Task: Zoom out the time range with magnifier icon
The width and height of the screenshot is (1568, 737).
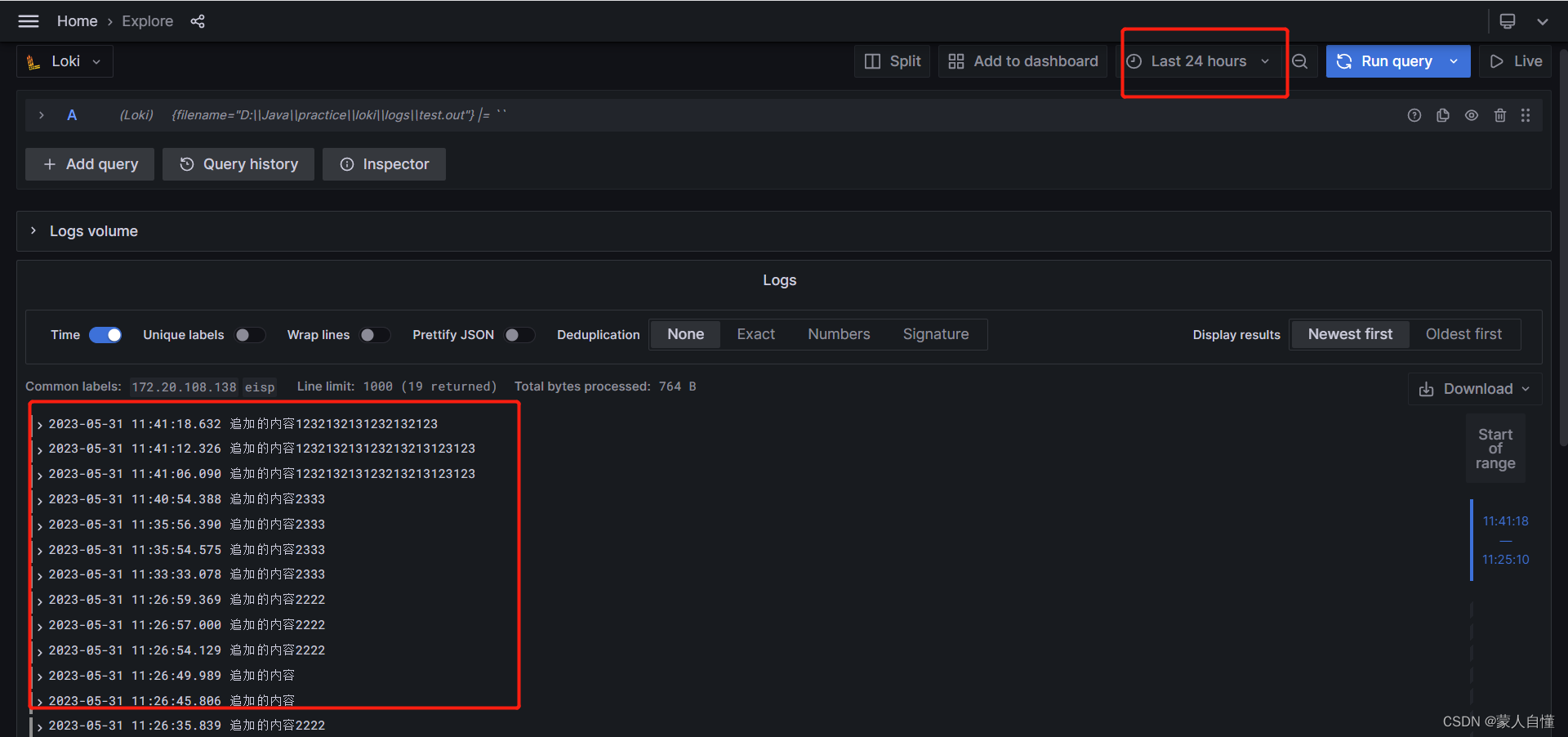Action: (x=1299, y=61)
